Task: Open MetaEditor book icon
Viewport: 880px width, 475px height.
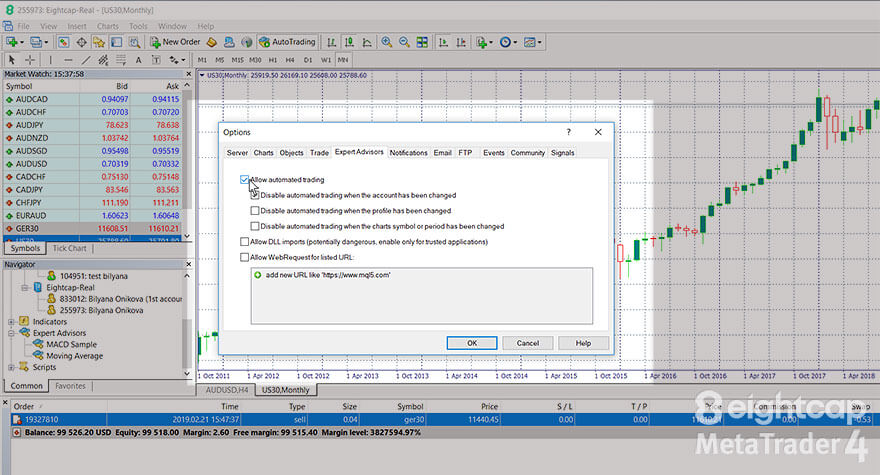Action: [x=212, y=42]
